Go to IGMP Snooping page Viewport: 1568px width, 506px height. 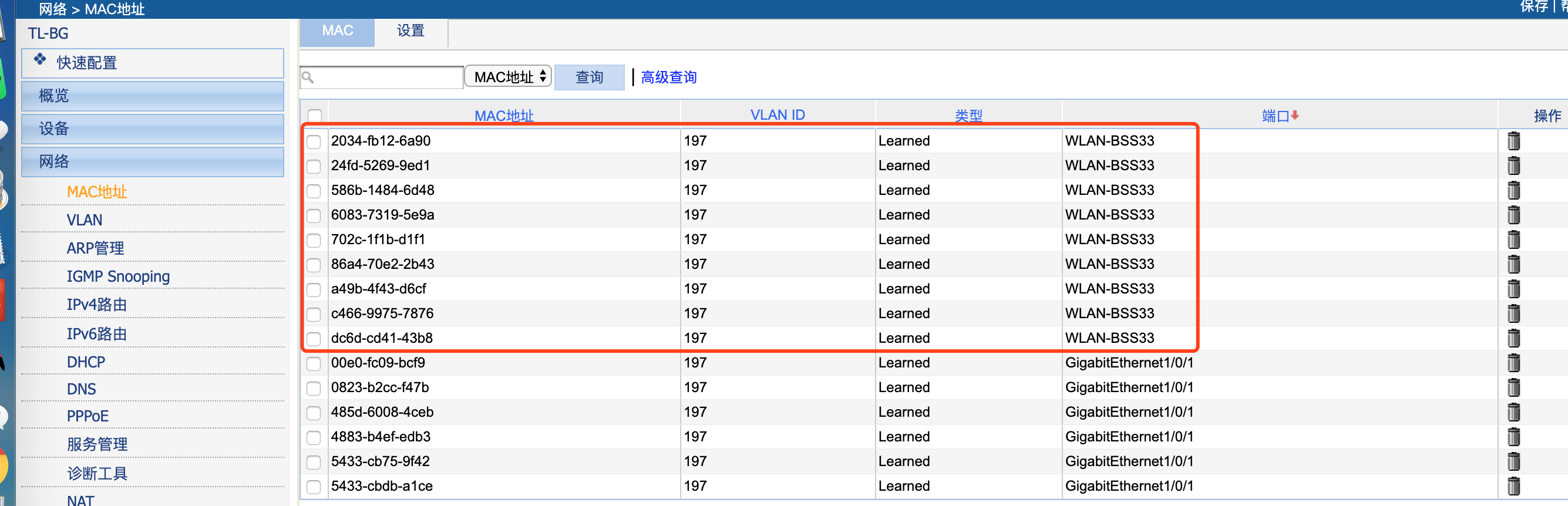coord(118,276)
